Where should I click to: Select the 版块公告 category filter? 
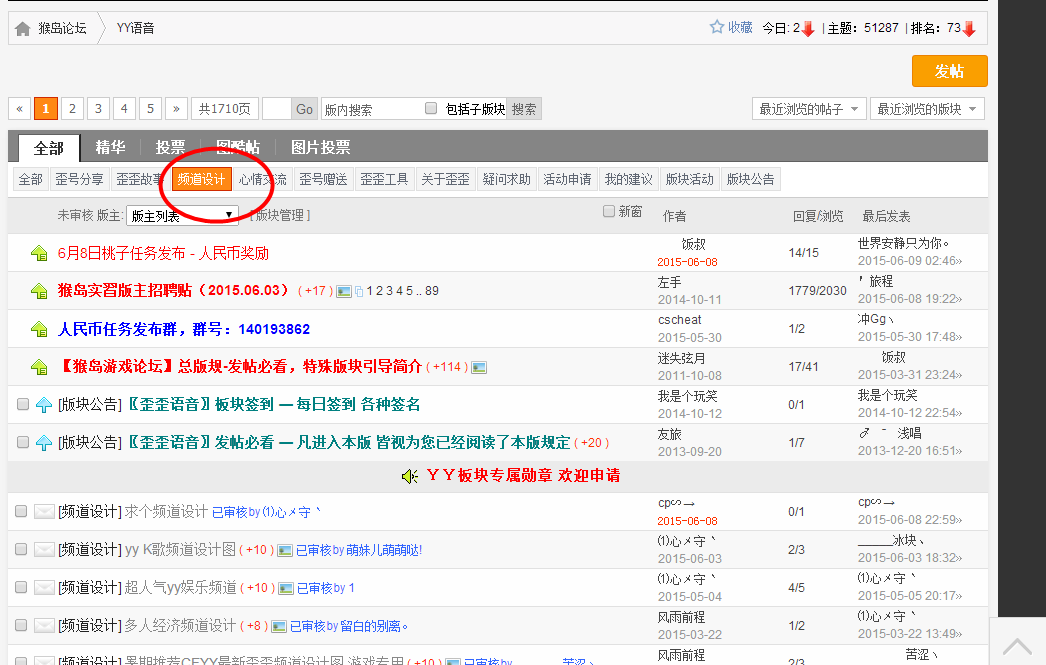point(750,179)
